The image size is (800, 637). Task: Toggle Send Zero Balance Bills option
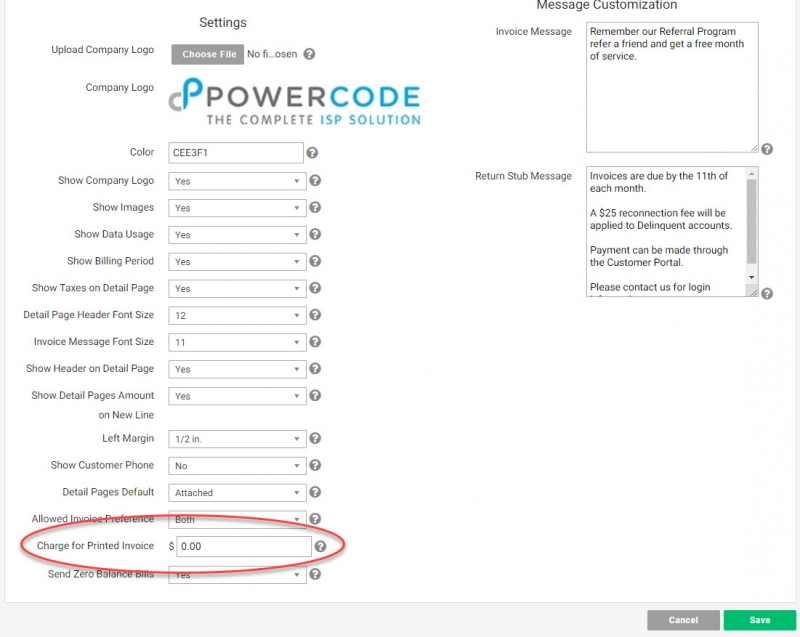pyautogui.click(x=236, y=575)
